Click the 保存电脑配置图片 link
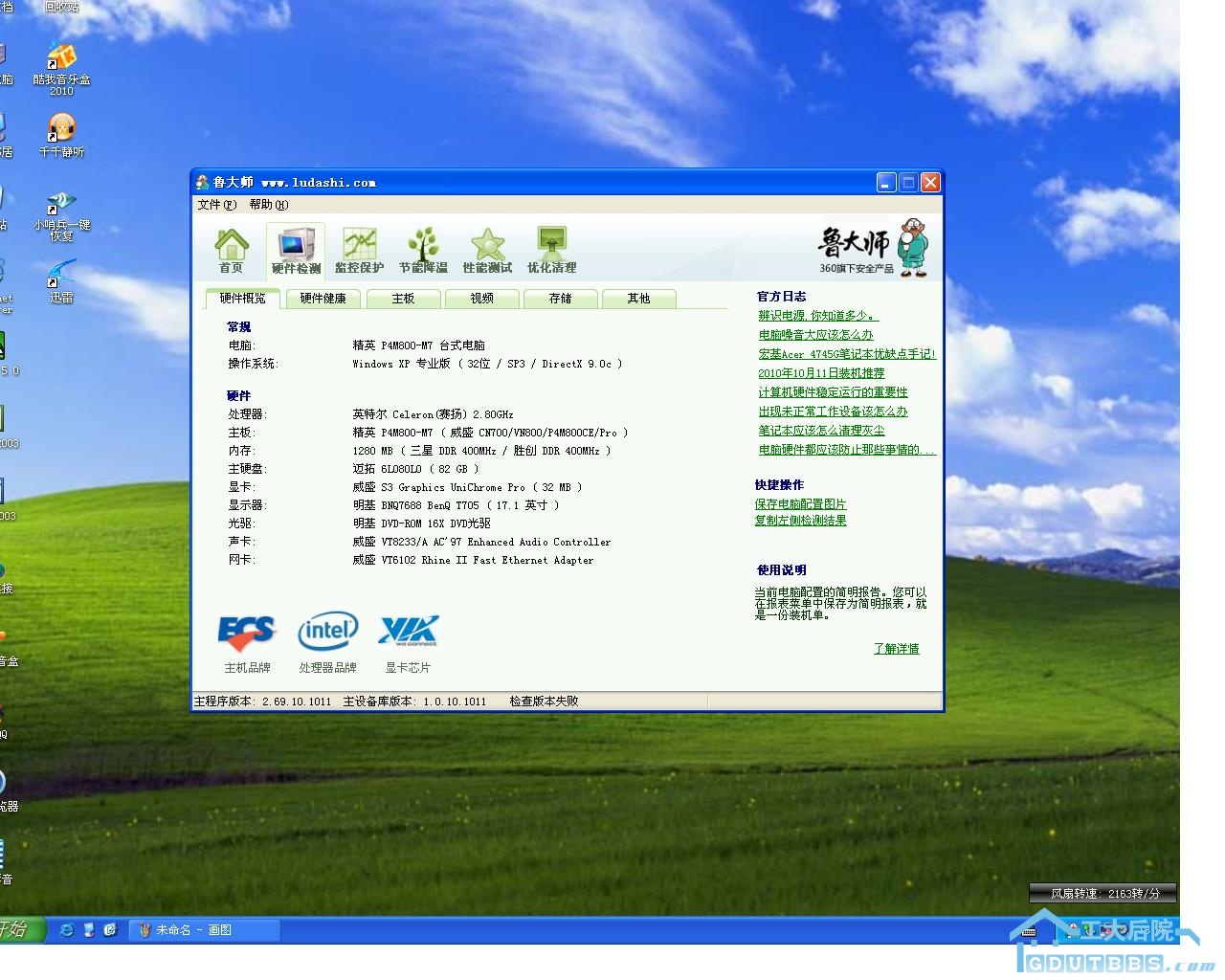1225x980 pixels. pyautogui.click(x=800, y=504)
